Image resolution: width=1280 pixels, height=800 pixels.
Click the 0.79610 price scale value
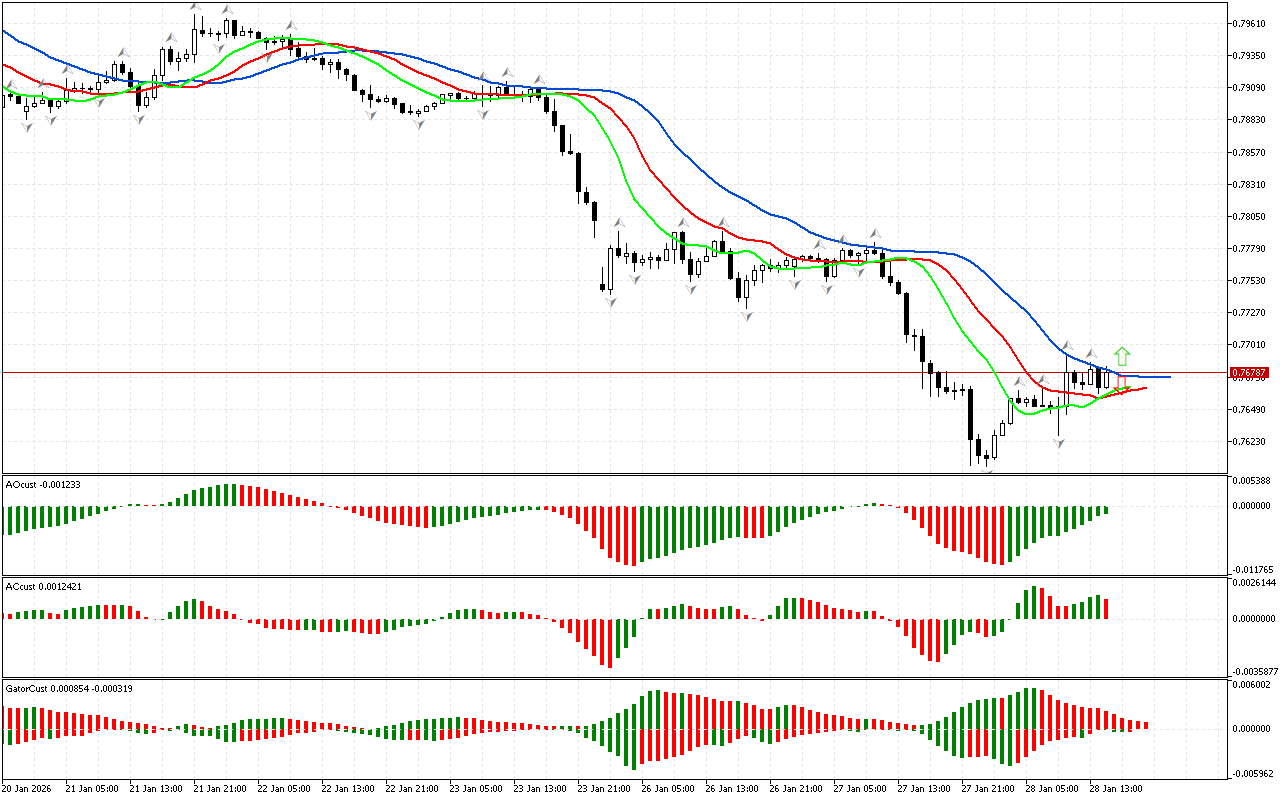click(x=1251, y=23)
